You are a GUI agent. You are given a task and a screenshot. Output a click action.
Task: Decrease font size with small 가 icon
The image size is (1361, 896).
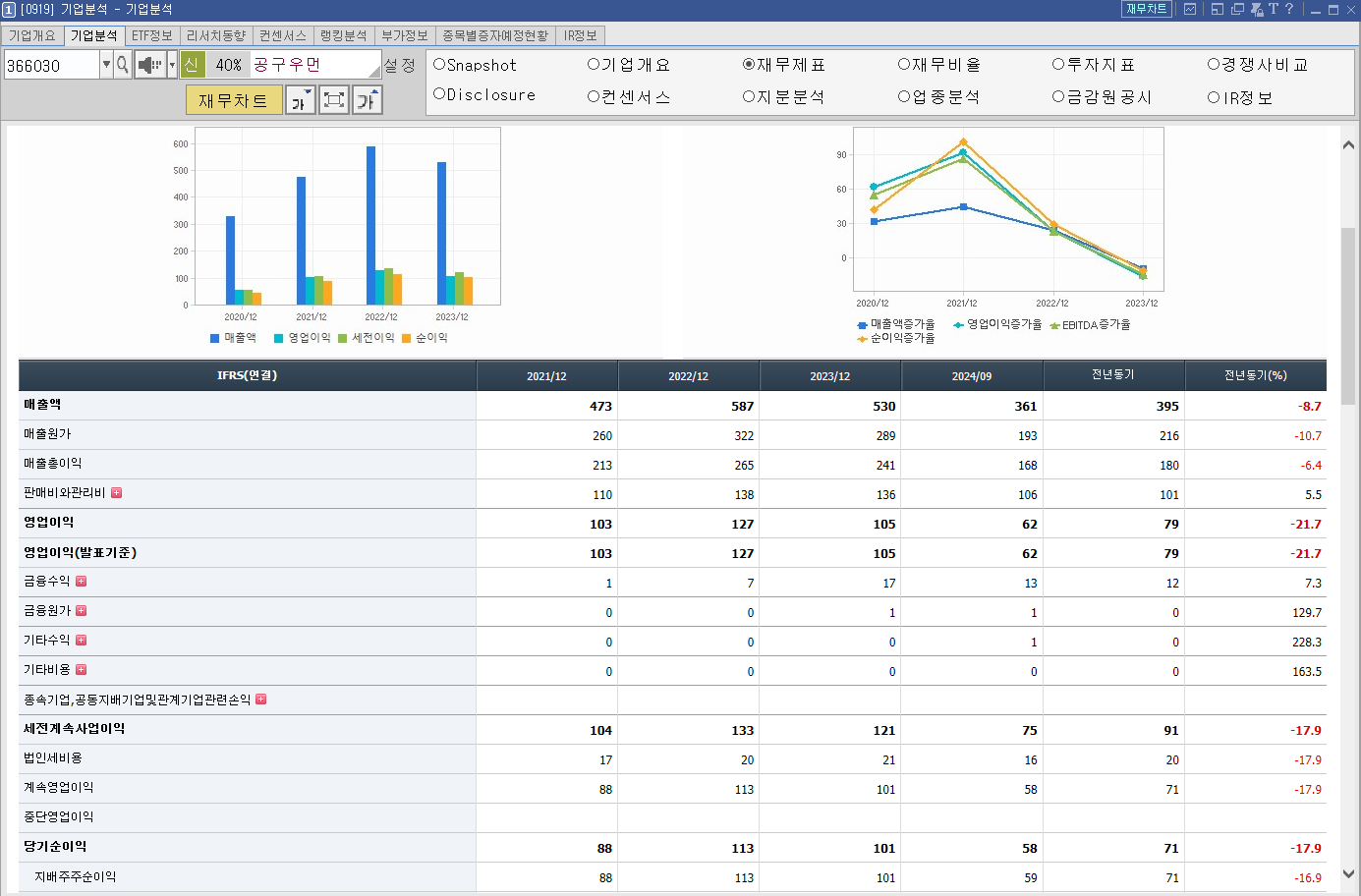coord(300,100)
